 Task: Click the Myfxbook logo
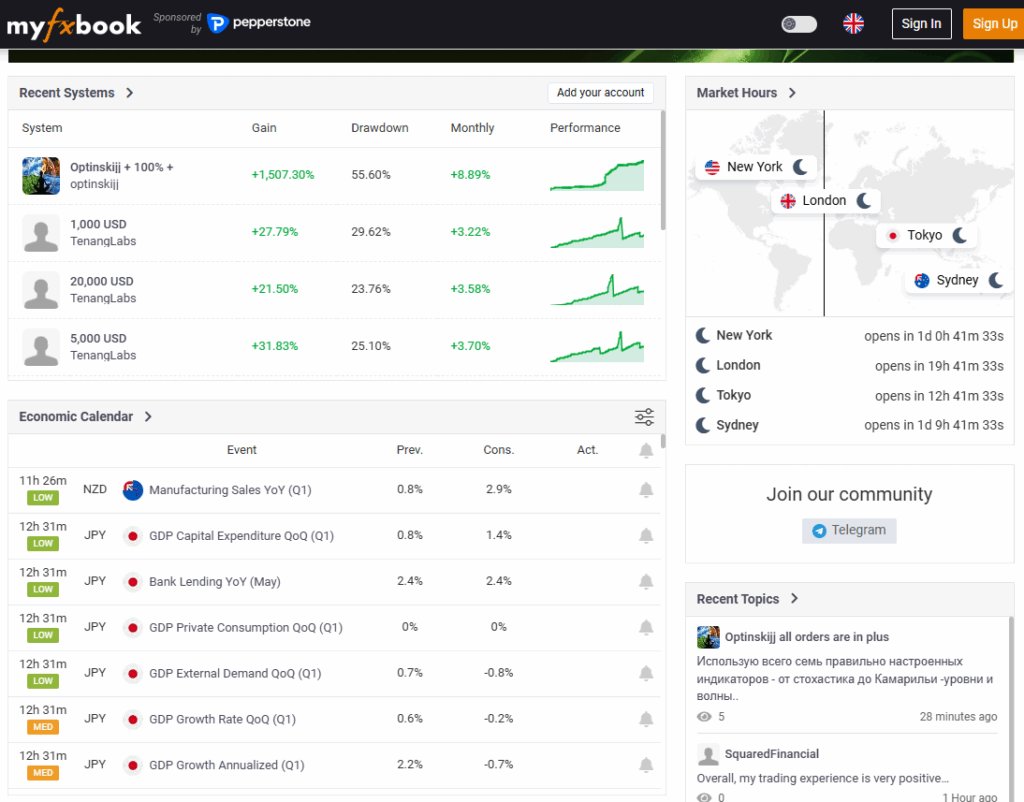(x=74, y=24)
